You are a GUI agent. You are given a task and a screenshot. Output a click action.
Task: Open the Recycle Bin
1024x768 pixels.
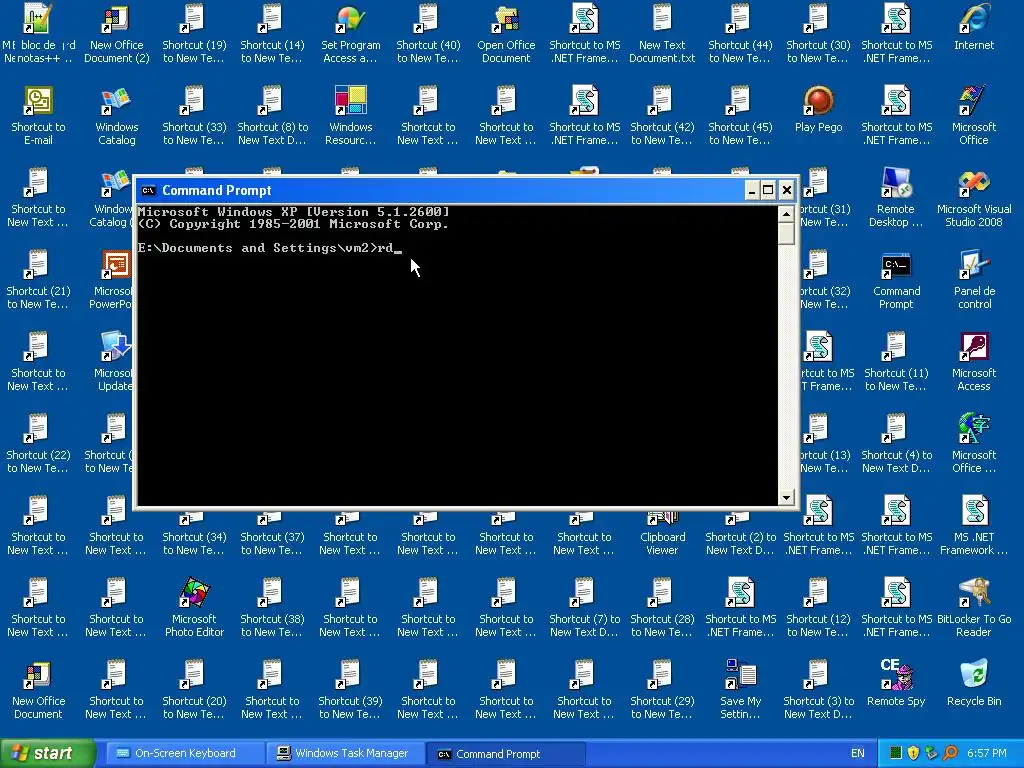click(x=974, y=684)
